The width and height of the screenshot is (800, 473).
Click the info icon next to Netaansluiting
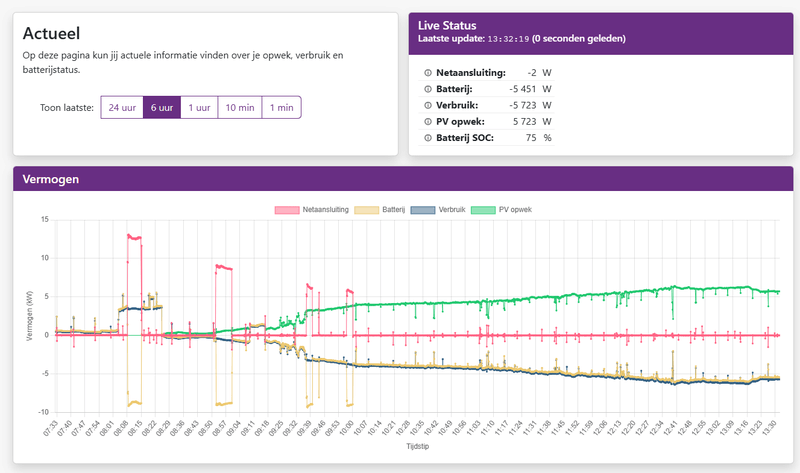coord(428,73)
